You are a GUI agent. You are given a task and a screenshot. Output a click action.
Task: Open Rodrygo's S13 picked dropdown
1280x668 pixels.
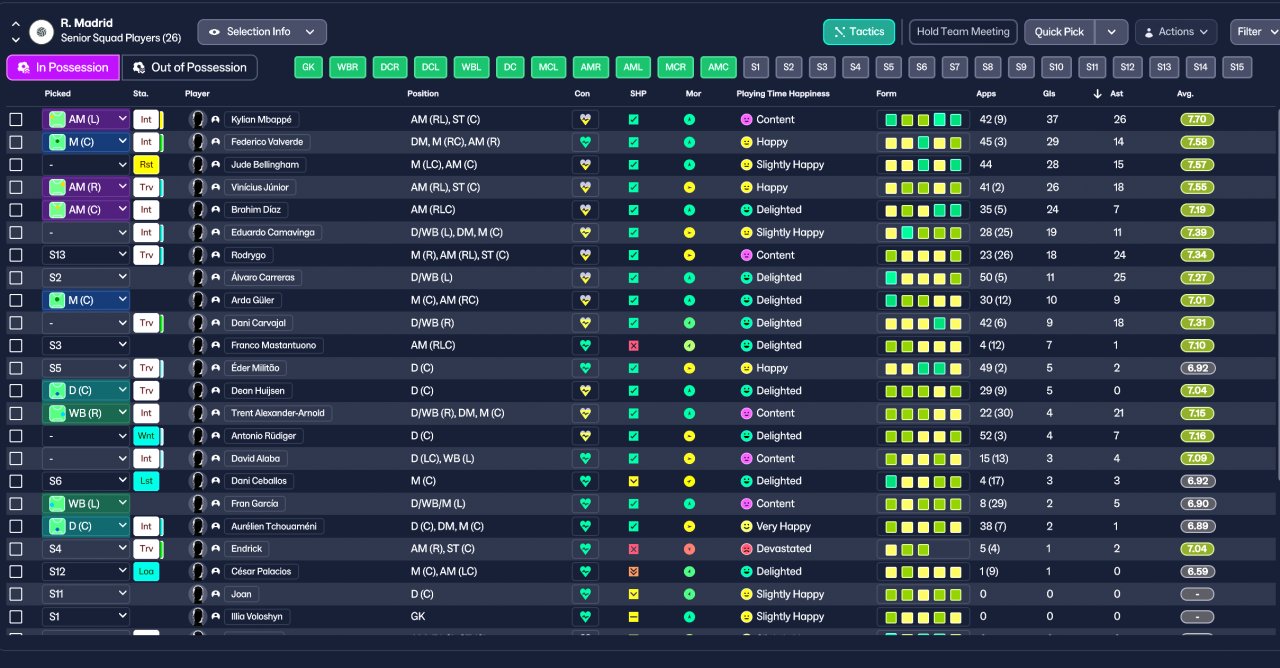pos(87,255)
